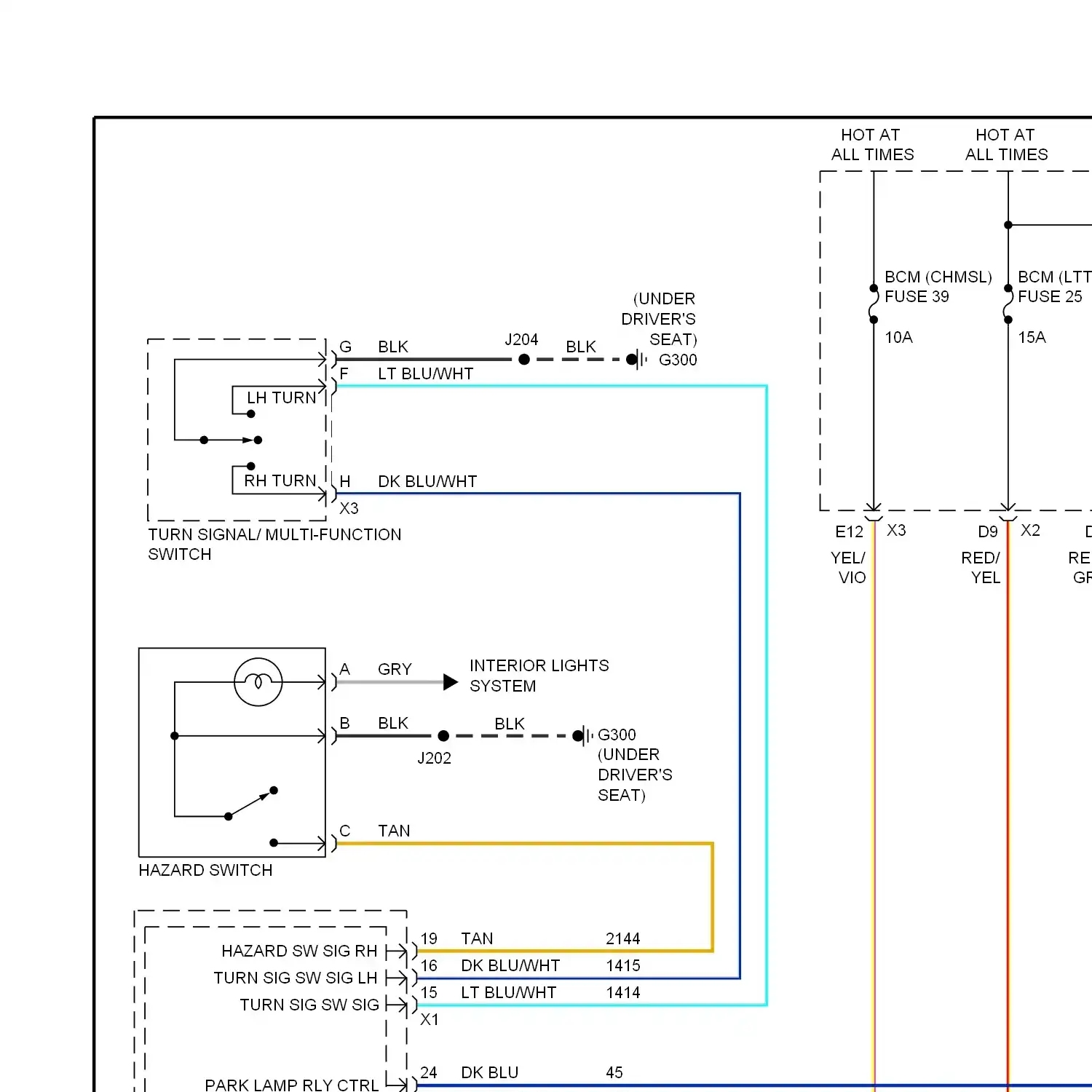Screen dimensions: 1092x1092
Task: Click the "(UNDER DRIVER'S SEAT)" note above G300
Action: (x=659, y=319)
